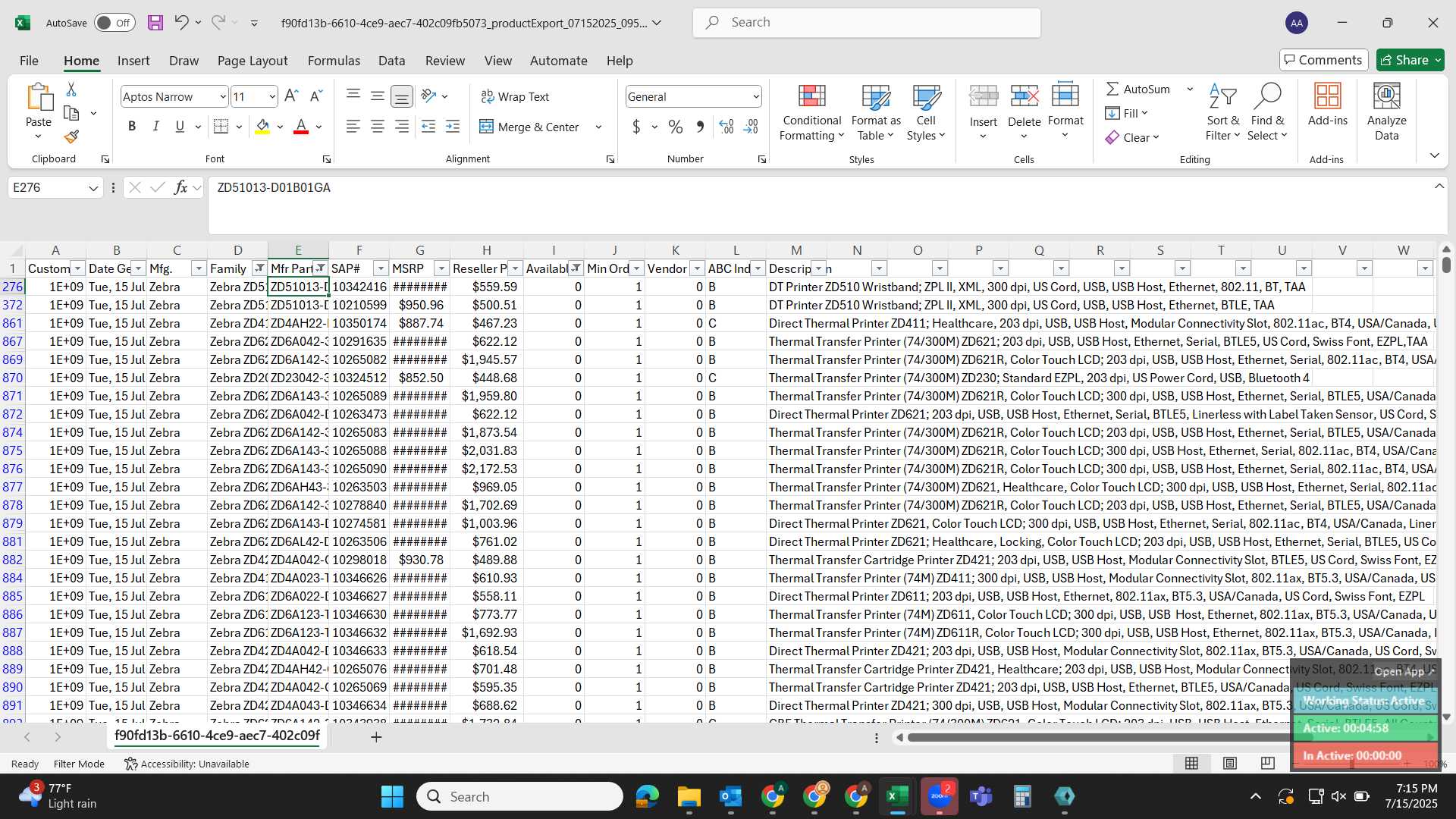Open the Format as Table gallery
1456x819 pixels.
(x=876, y=112)
